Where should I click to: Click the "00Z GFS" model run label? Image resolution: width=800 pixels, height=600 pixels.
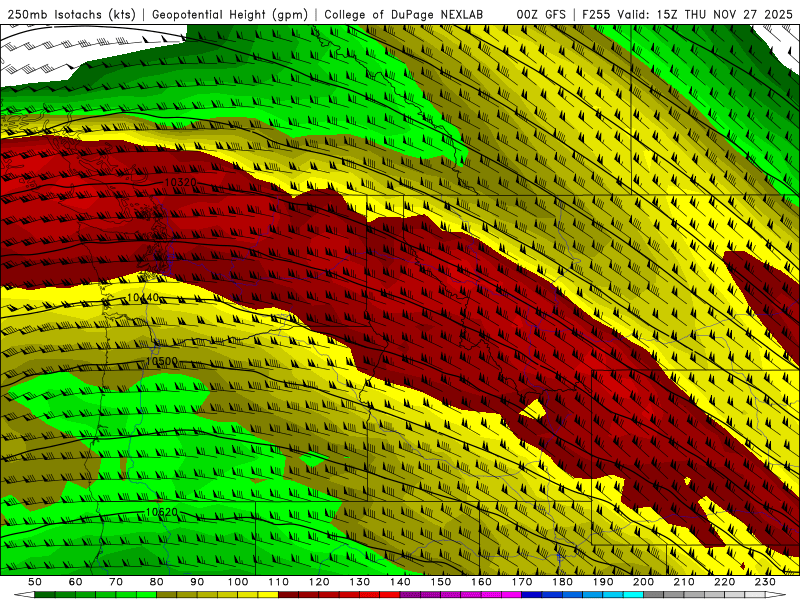541,14
